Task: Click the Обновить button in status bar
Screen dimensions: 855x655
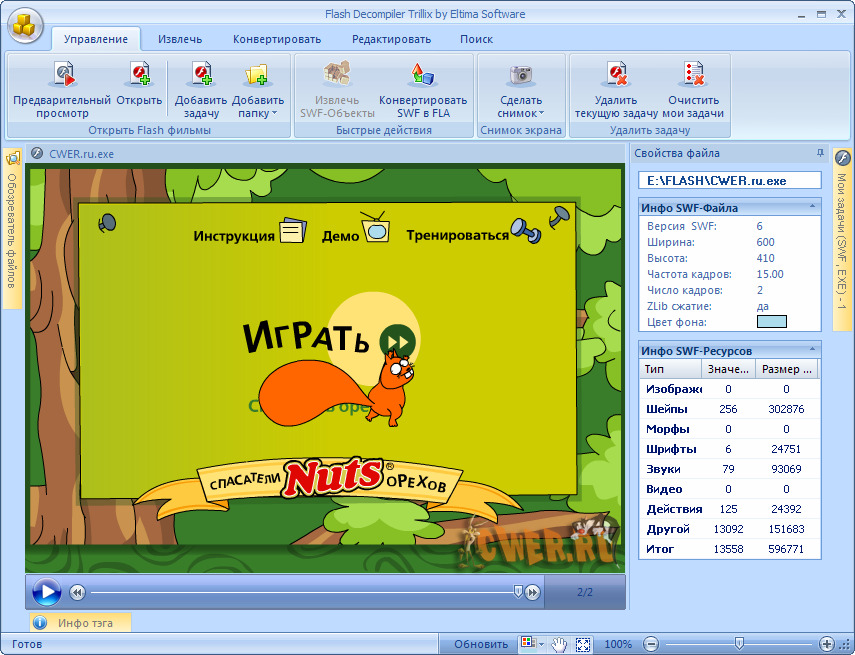Action: tap(480, 644)
